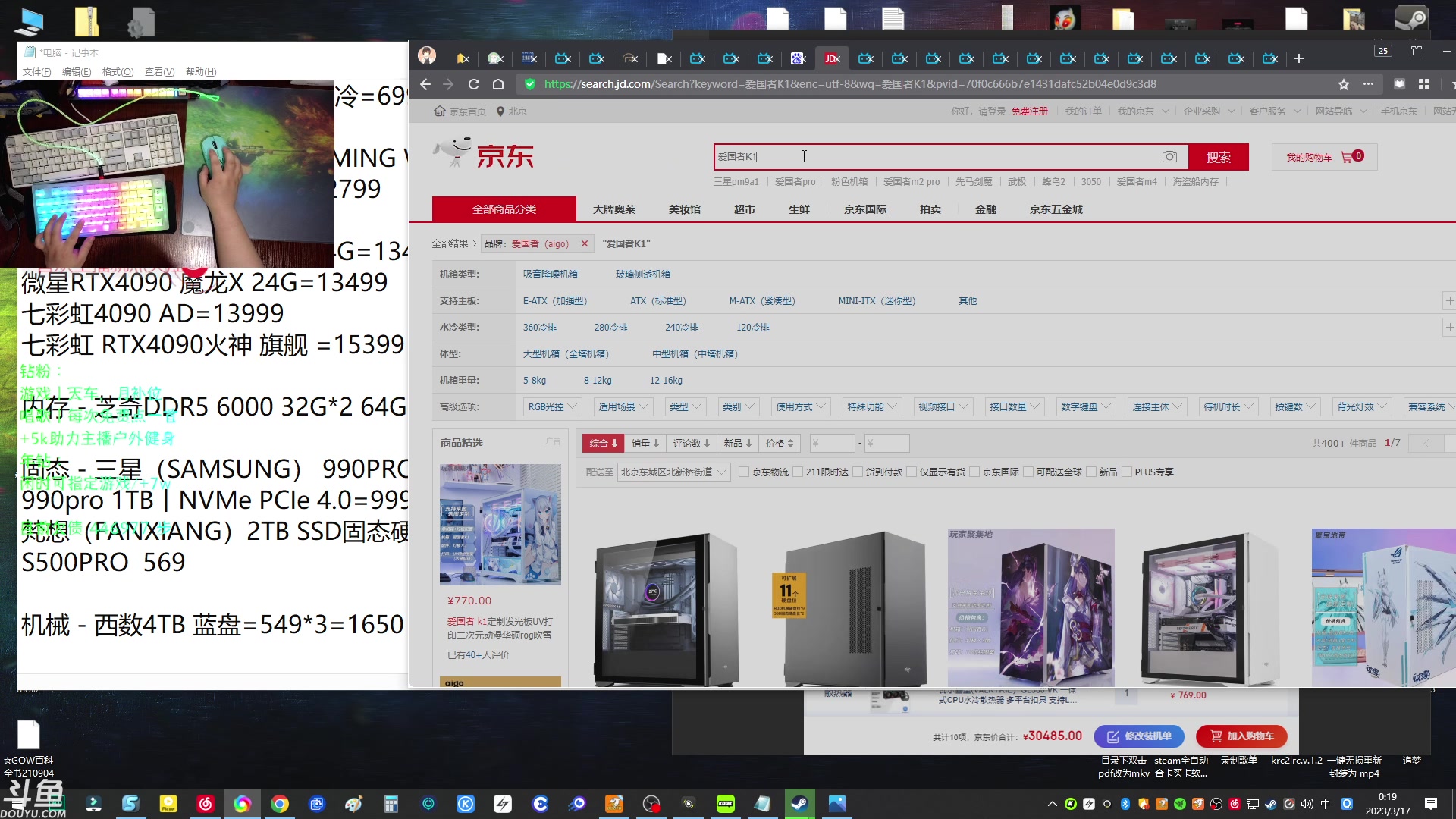1456x819 pixels.
Task: Expand the 特殊功能 dropdown
Action: point(872,407)
